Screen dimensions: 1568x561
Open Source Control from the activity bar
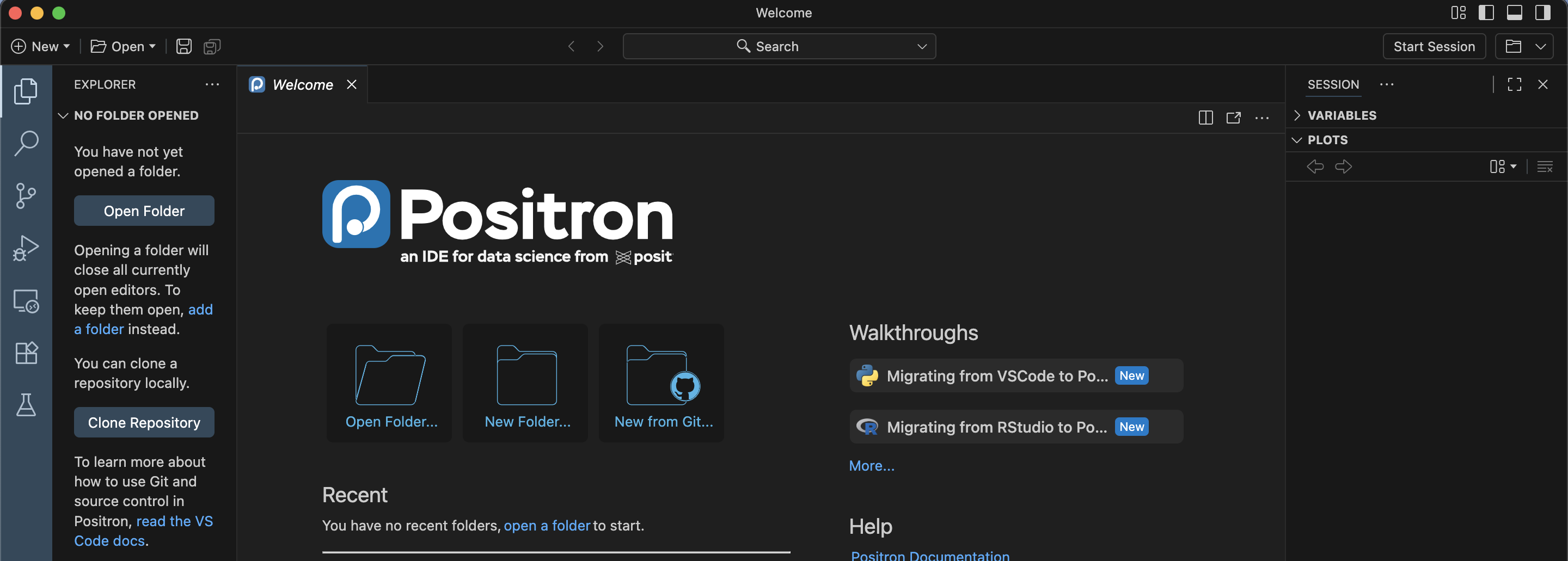(26, 195)
